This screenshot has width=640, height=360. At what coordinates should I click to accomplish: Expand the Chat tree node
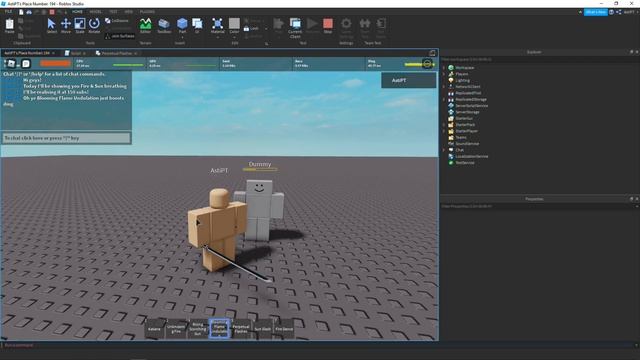tap(444, 150)
